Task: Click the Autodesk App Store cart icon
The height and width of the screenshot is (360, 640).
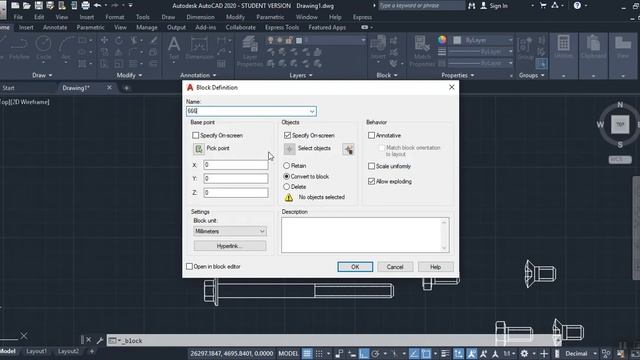Action: pyautogui.click(x=543, y=6)
